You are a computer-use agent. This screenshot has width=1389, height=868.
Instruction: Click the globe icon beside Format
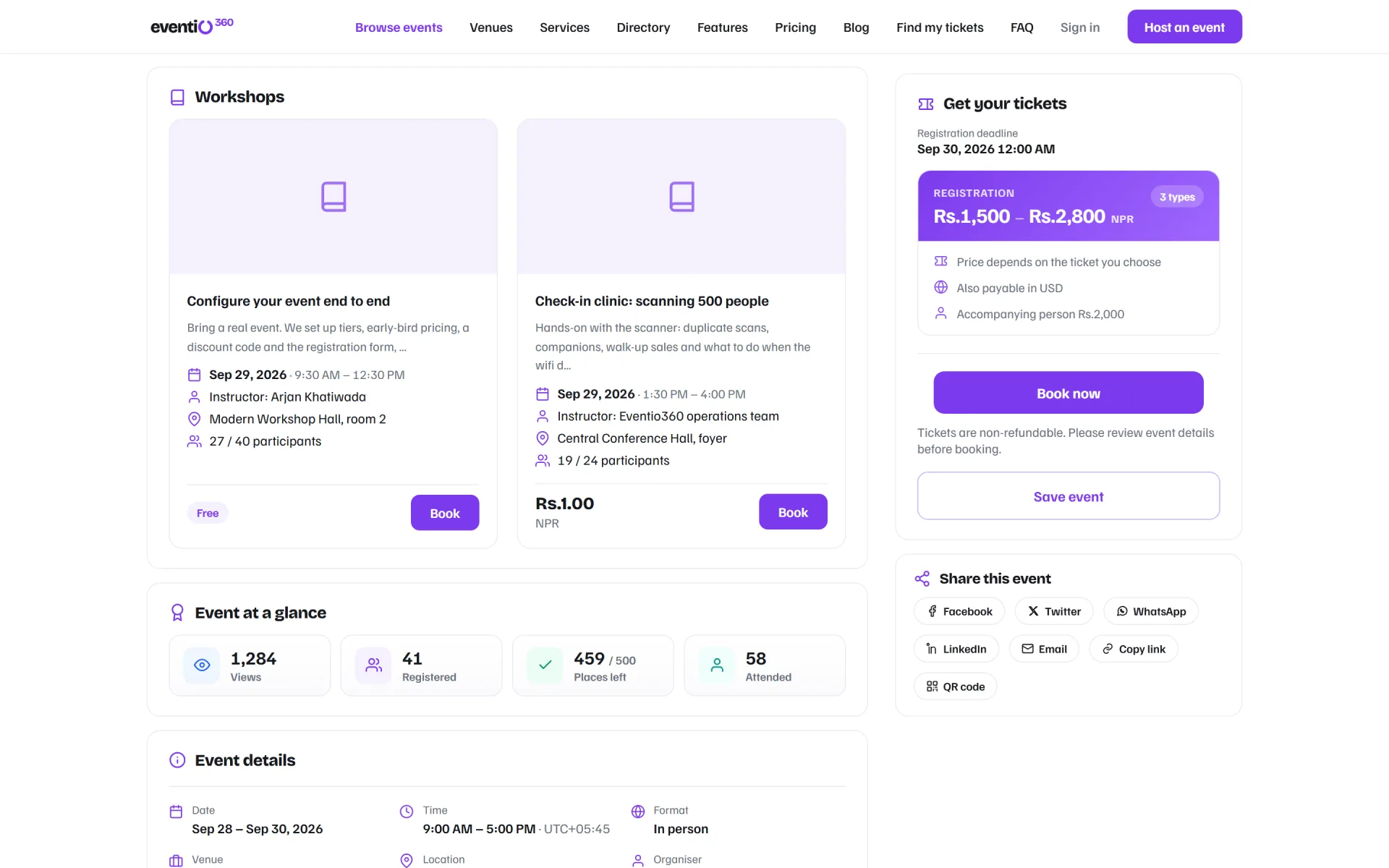click(x=637, y=812)
